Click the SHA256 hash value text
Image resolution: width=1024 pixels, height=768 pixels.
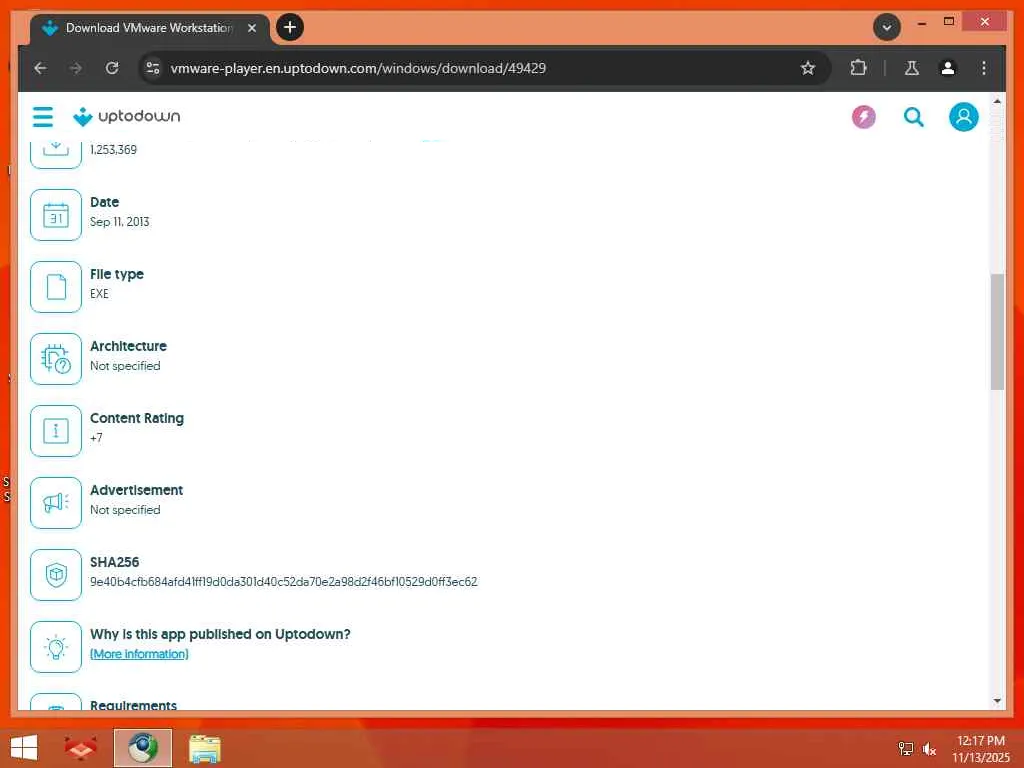pyautogui.click(x=283, y=582)
